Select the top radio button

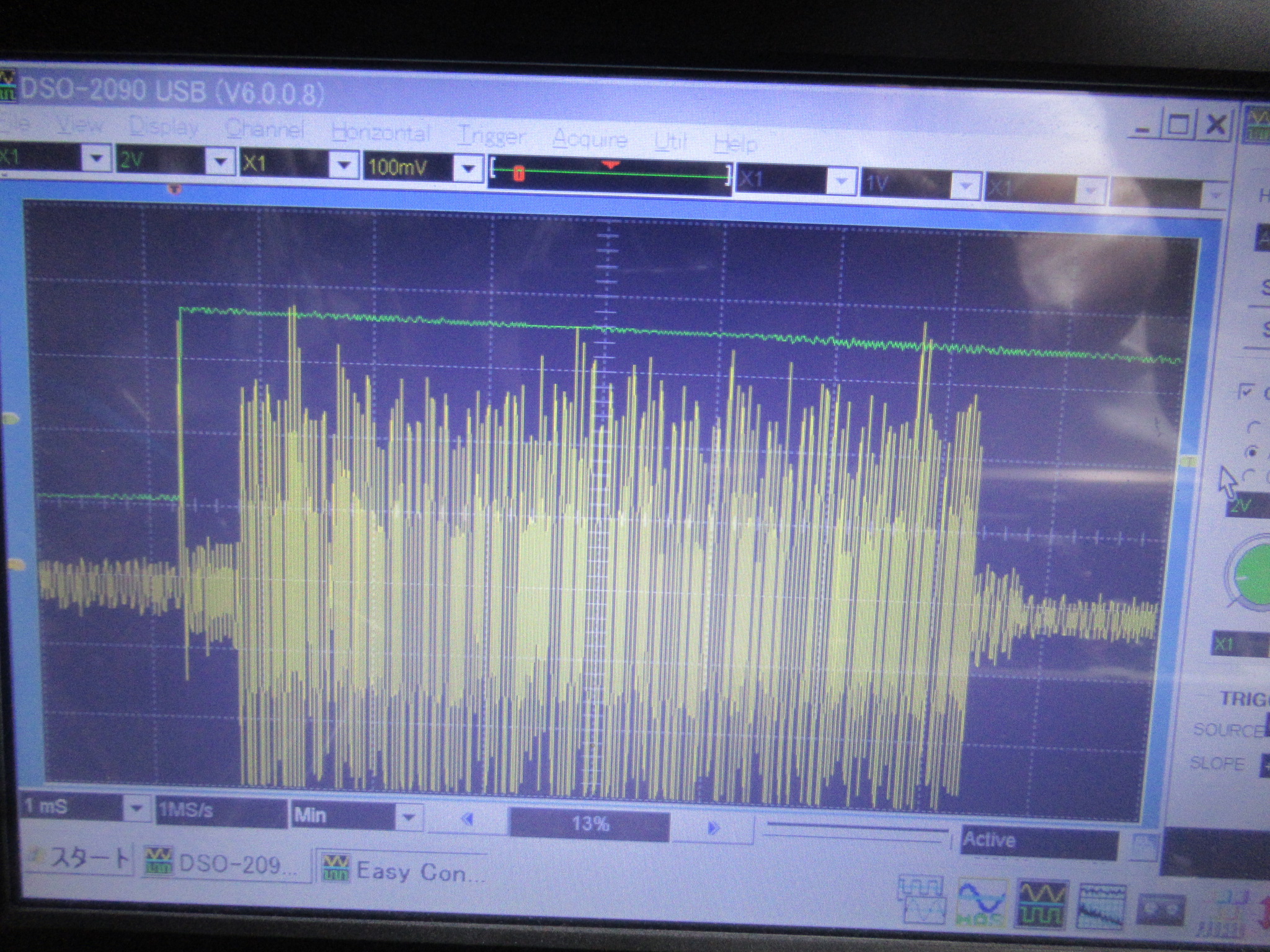point(1253,427)
